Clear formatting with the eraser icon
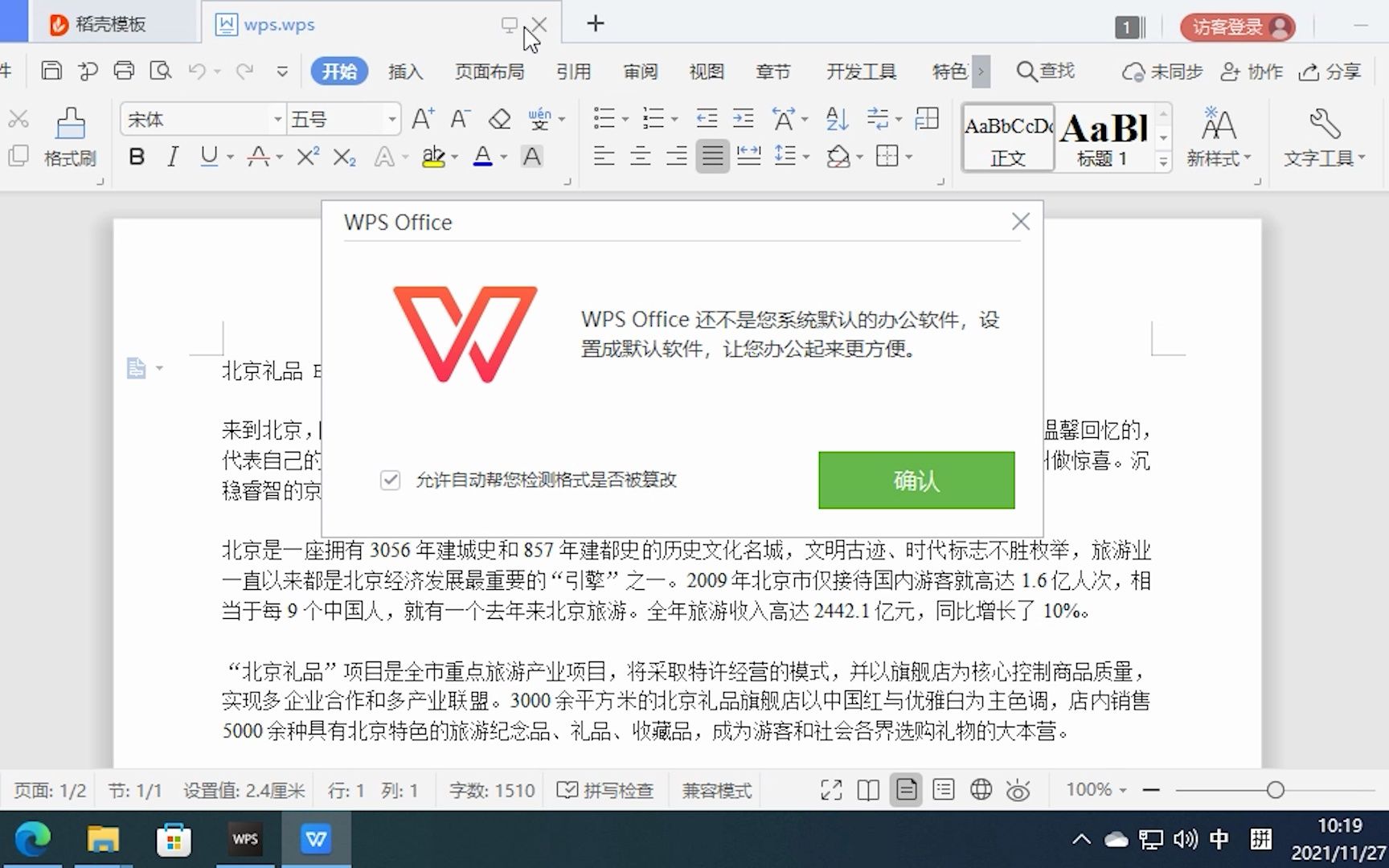 pos(499,119)
